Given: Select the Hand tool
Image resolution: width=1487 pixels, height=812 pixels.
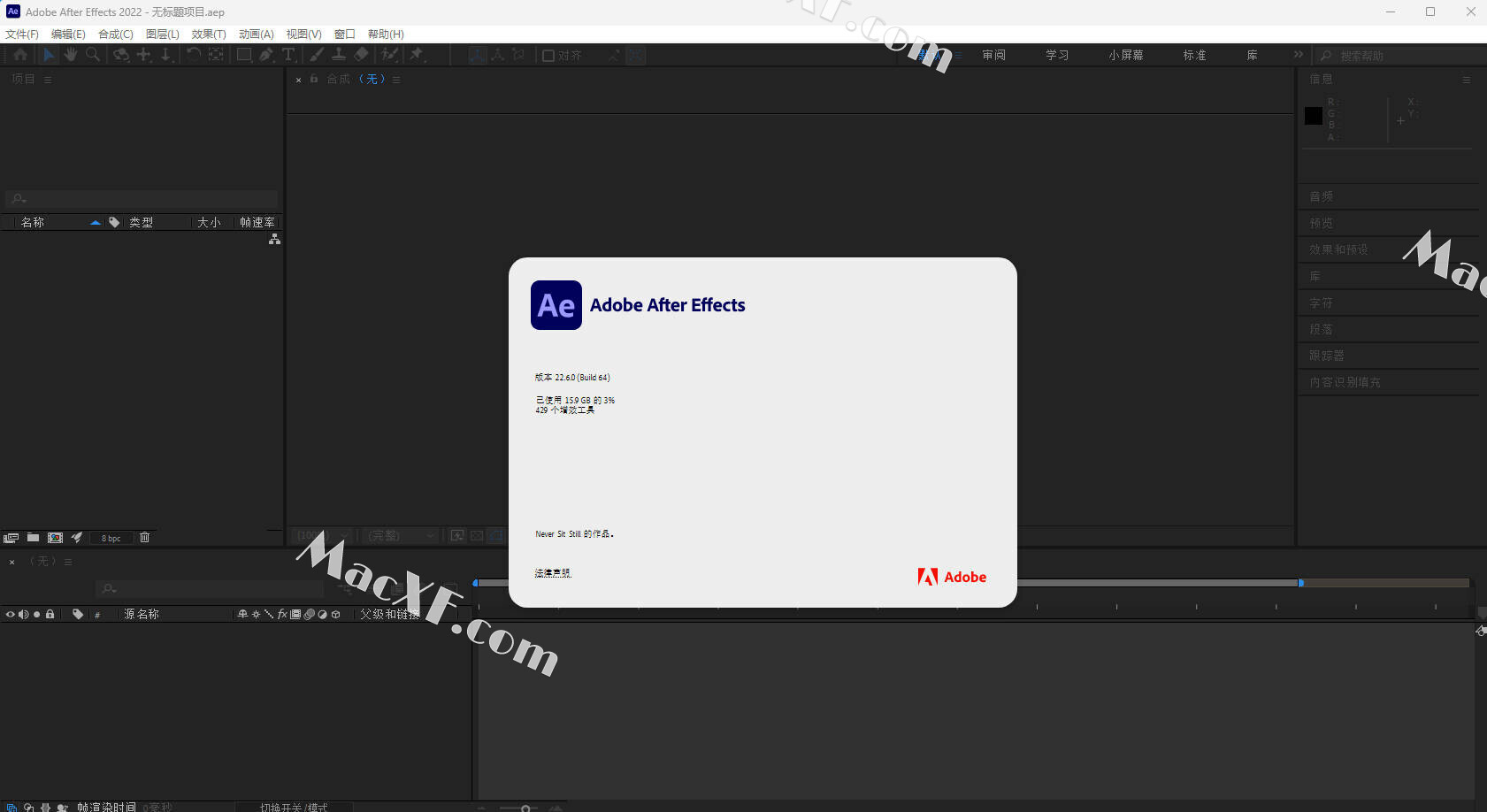Looking at the screenshot, I should (70, 55).
